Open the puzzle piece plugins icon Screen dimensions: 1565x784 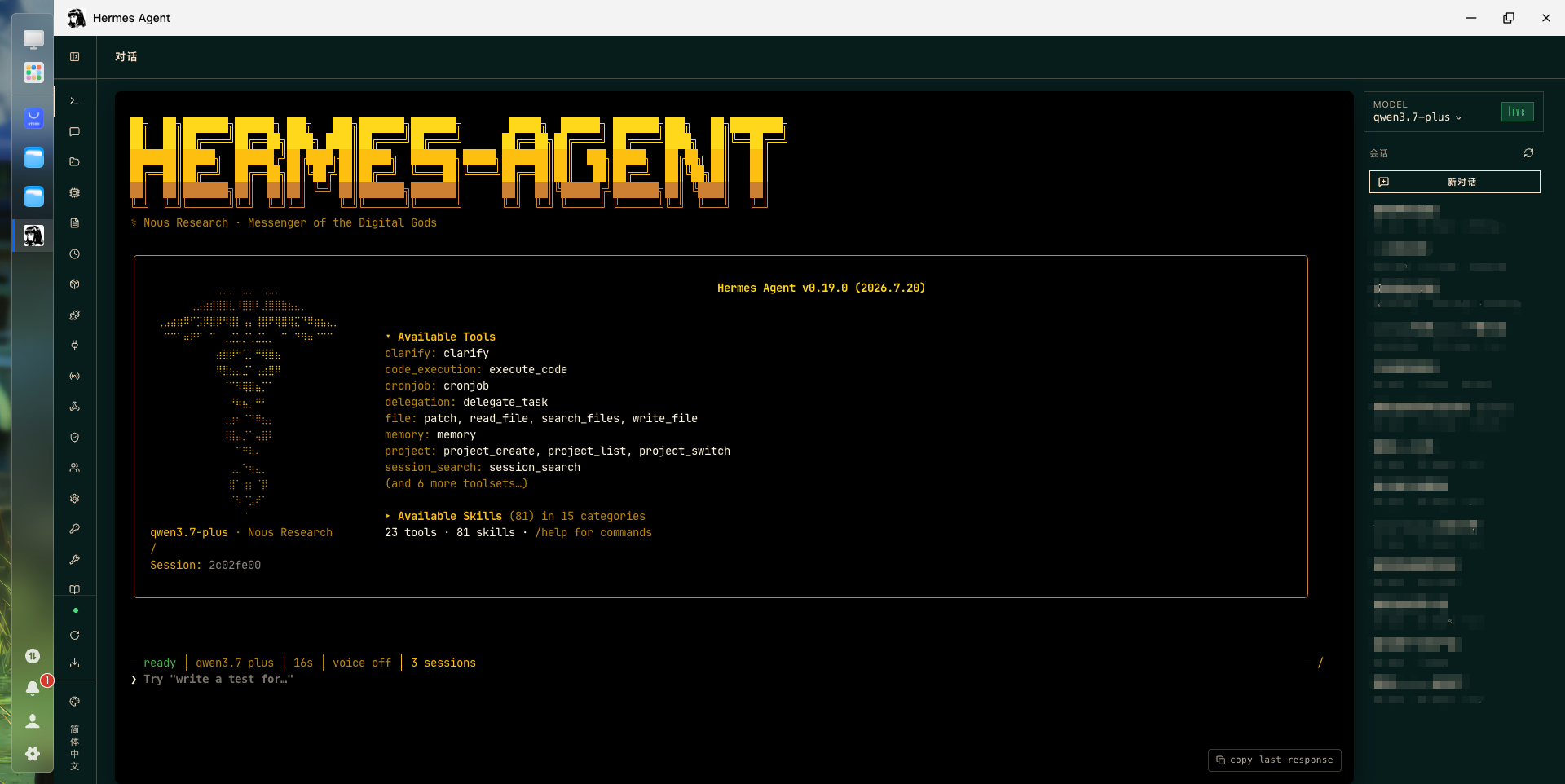(x=74, y=315)
